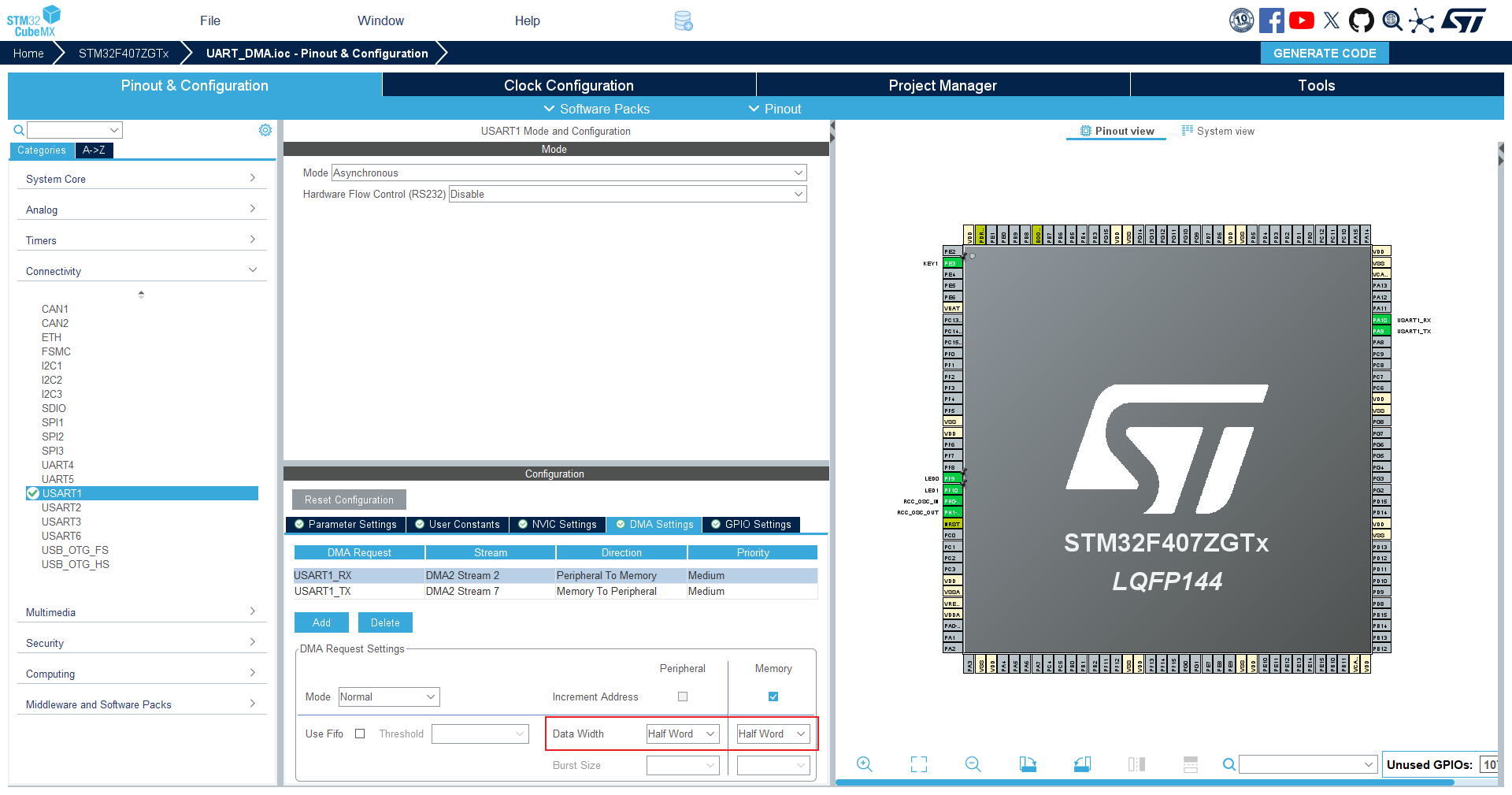The image size is (1512, 795).
Task: Switch to the A->Z list tab
Action: 94,150
